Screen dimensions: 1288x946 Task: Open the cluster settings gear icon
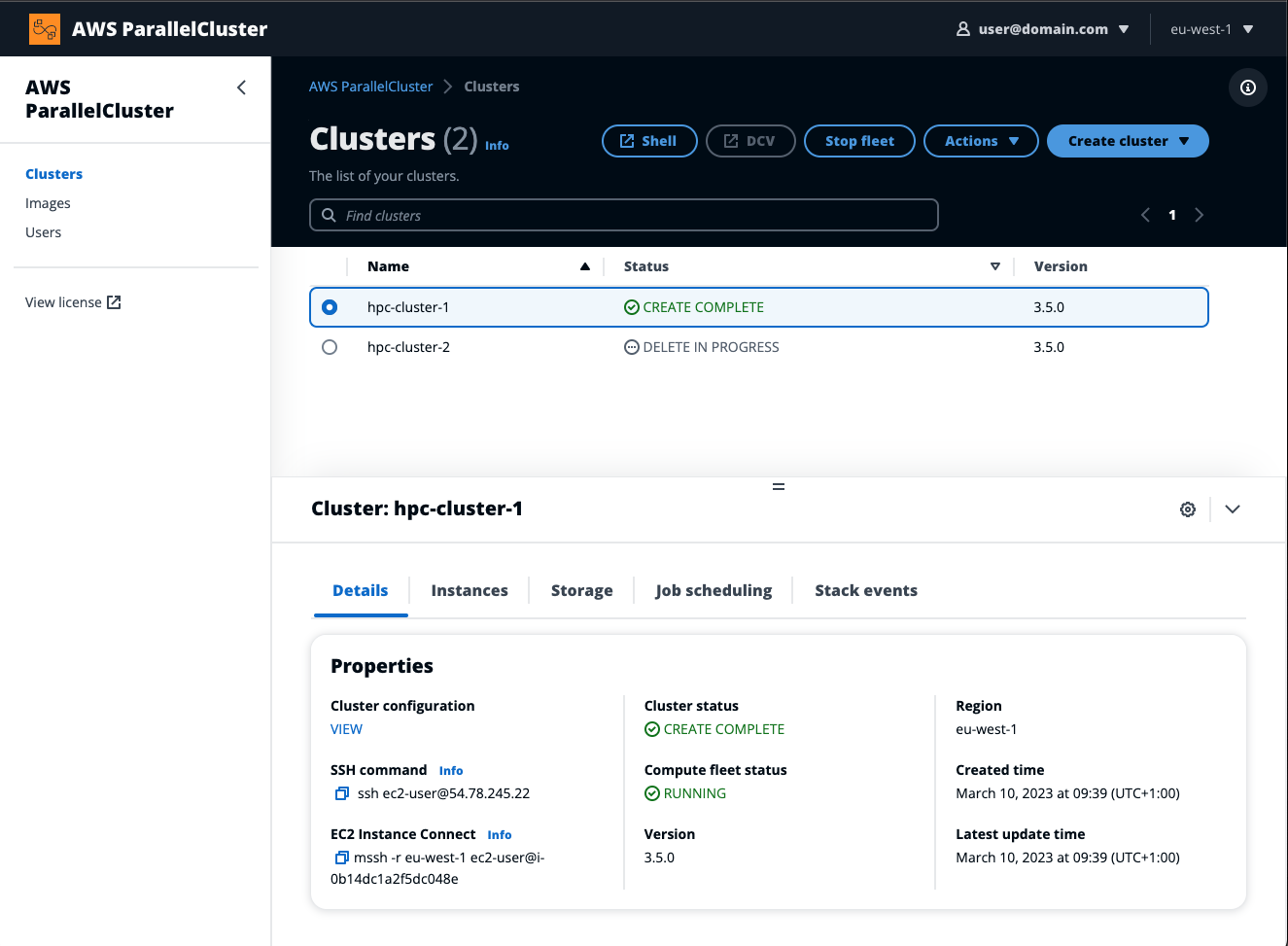click(1187, 508)
